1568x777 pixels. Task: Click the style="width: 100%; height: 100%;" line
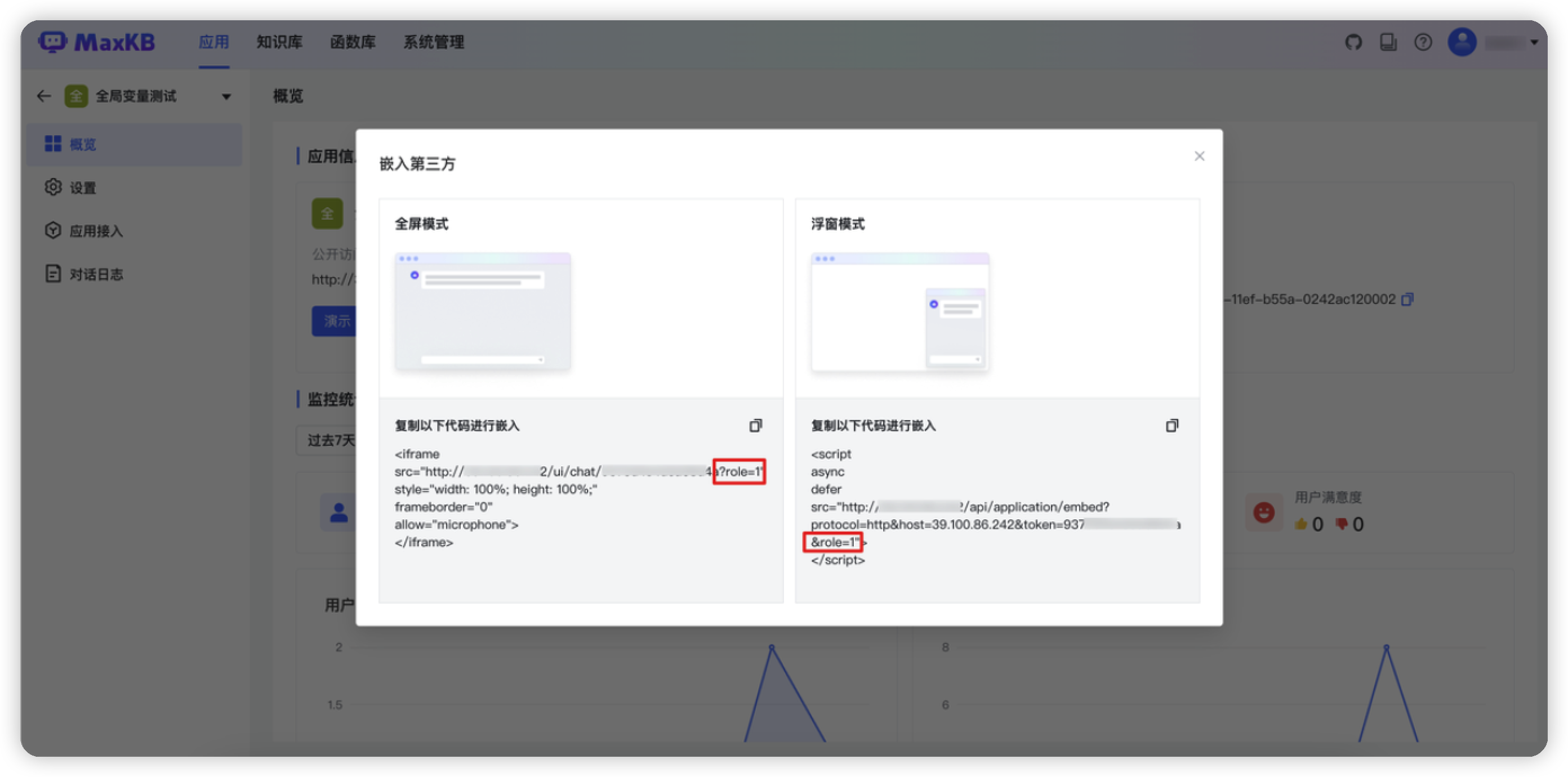coord(496,489)
